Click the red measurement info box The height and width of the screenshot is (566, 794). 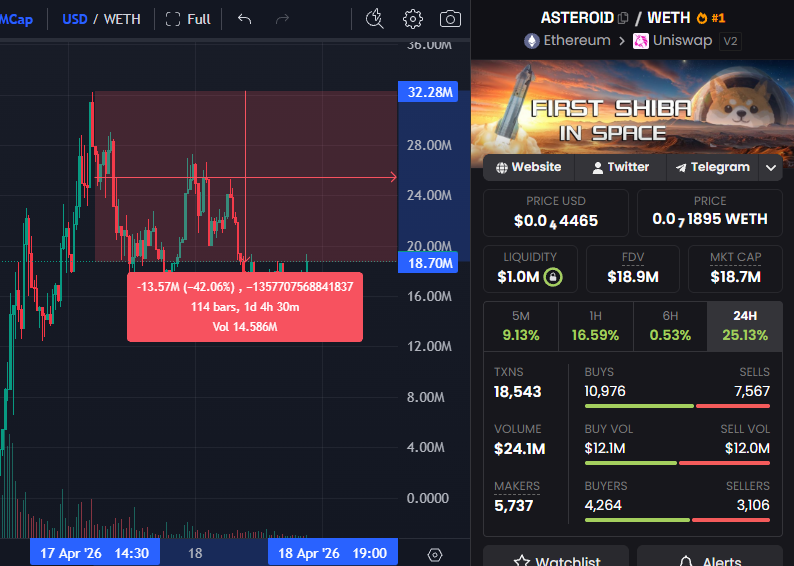click(x=245, y=307)
